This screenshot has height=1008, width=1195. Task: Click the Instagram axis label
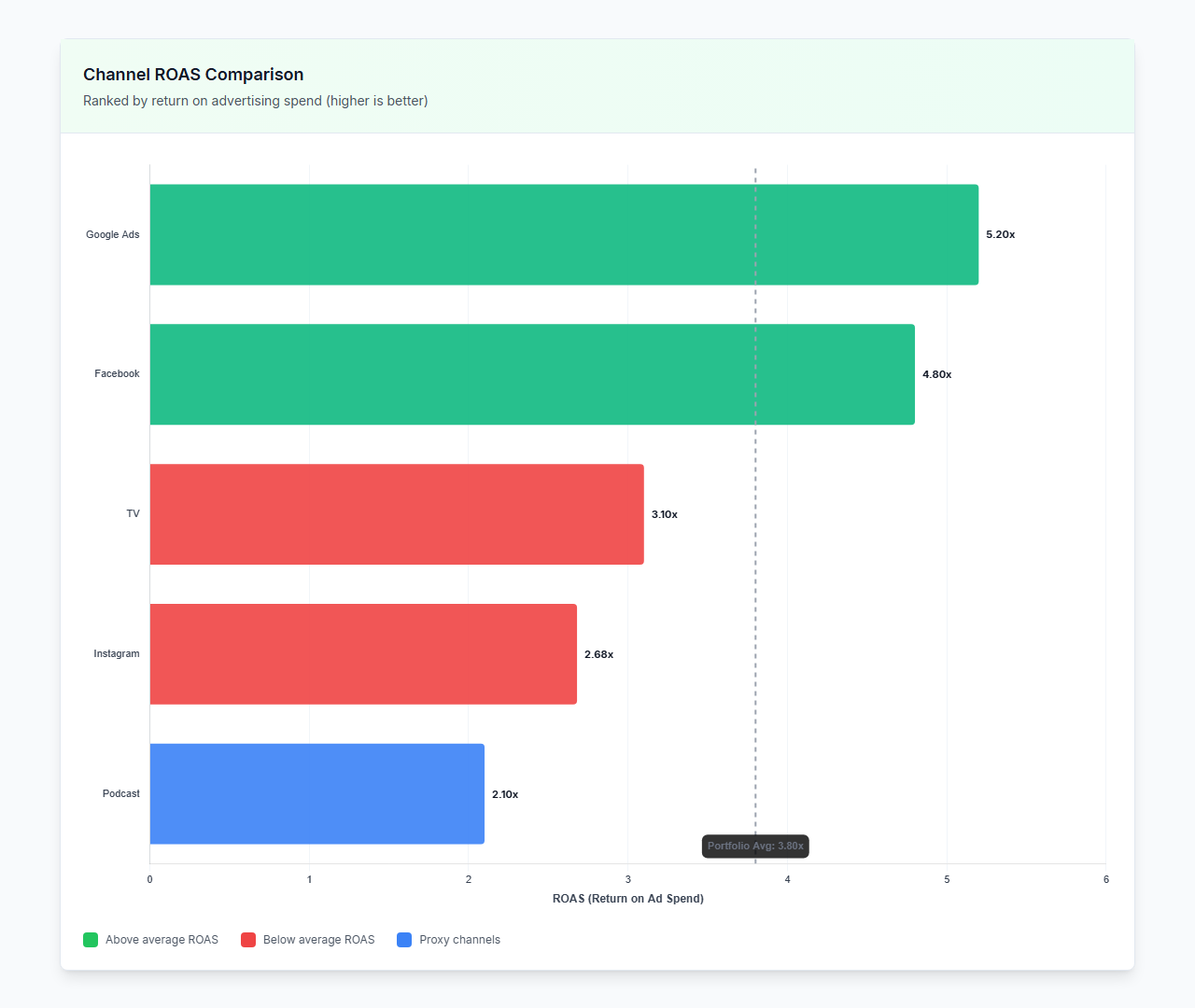click(117, 654)
